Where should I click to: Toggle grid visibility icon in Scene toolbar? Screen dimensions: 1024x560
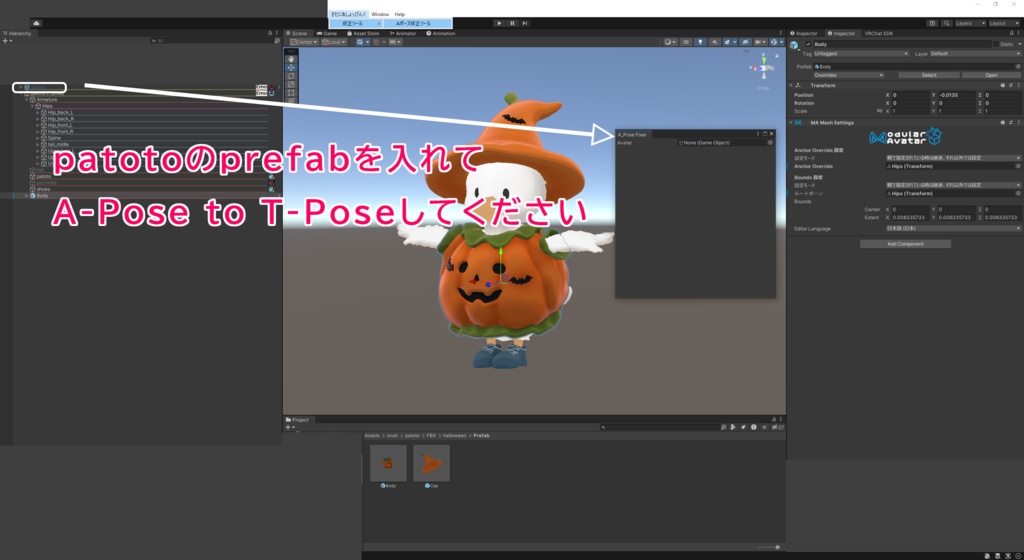pyautogui.click(x=362, y=42)
